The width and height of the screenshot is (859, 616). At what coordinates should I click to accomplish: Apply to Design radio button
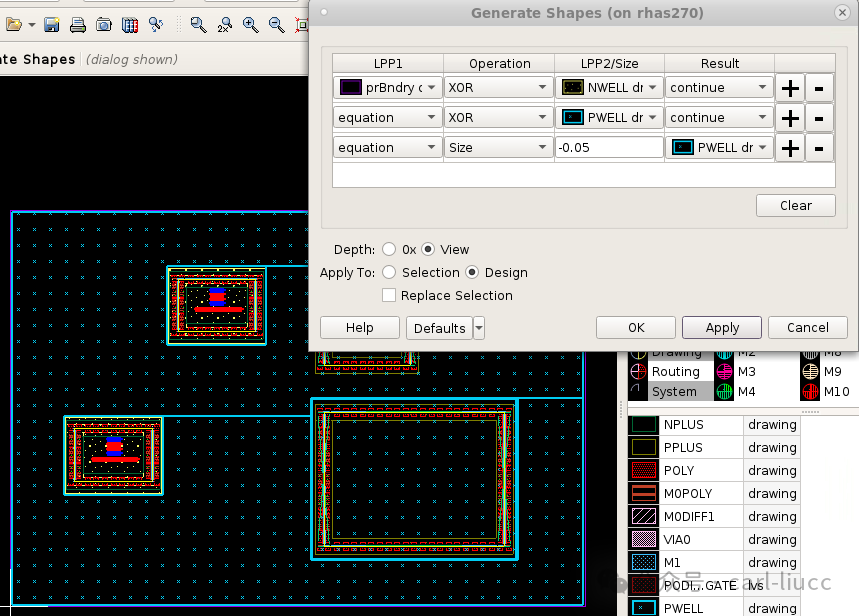pyautogui.click(x=472, y=272)
